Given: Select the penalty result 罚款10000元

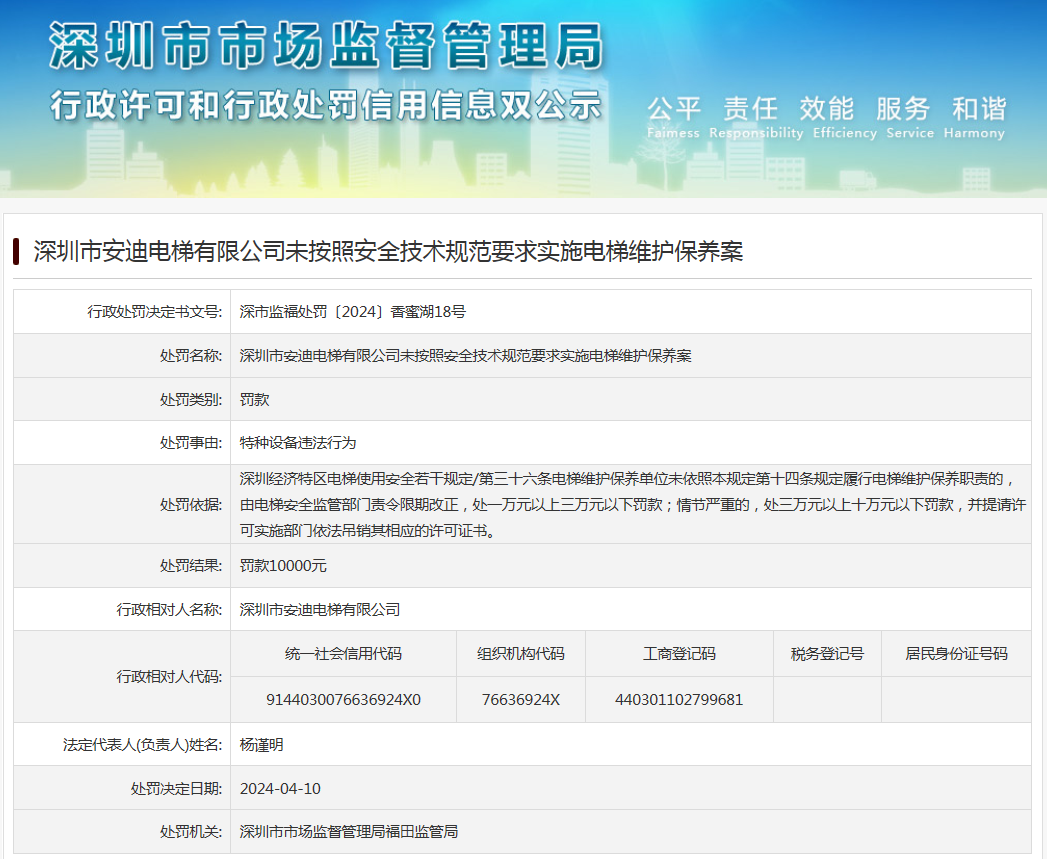Looking at the screenshot, I should tap(283, 565).
